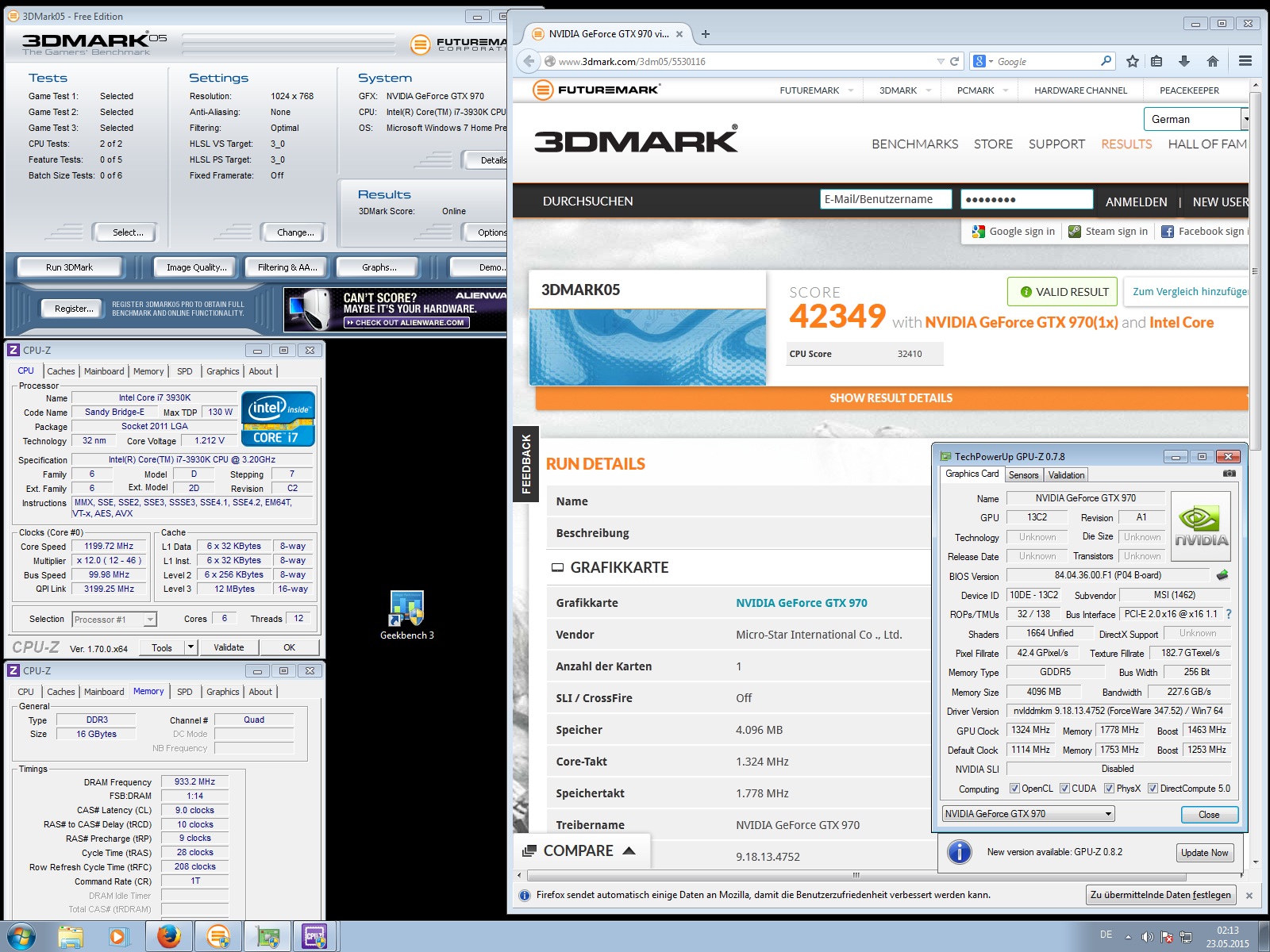Expand the PCMARK top menu arrow
1270x952 pixels.
1005,90
